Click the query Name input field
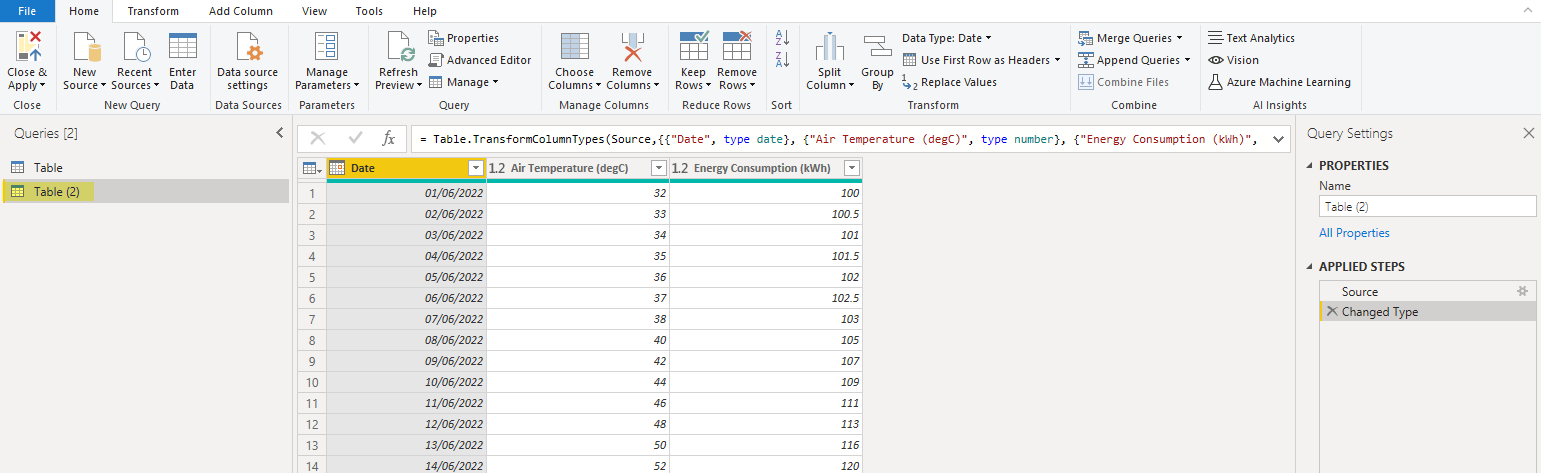This screenshot has width=1541, height=473. 1427,206
